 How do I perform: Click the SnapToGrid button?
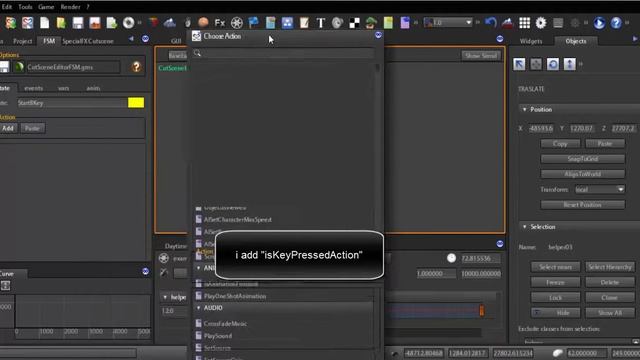pyautogui.click(x=582, y=159)
